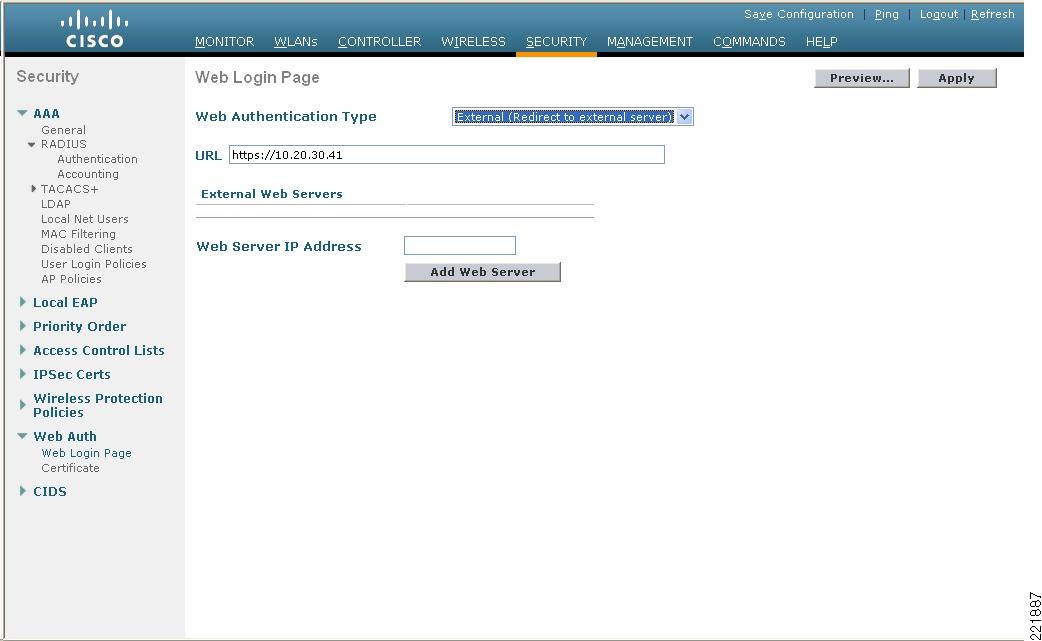
Task: Expand the Priority Order section arrow
Action: [23, 326]
